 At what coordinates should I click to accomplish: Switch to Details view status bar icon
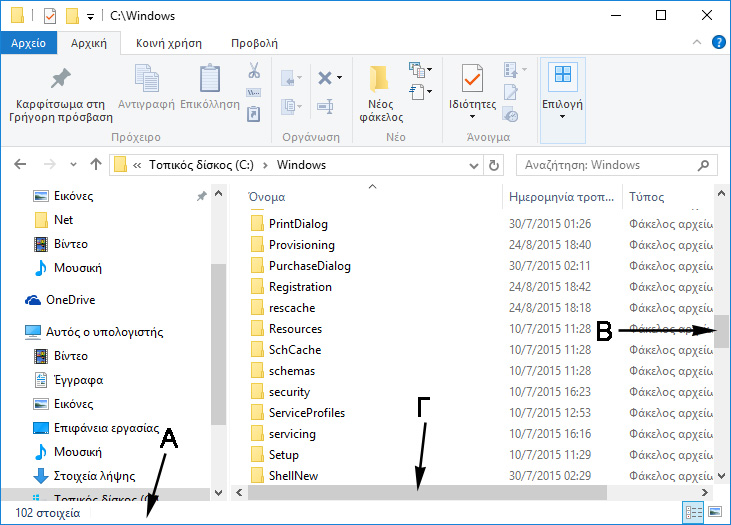click(693, 513)
